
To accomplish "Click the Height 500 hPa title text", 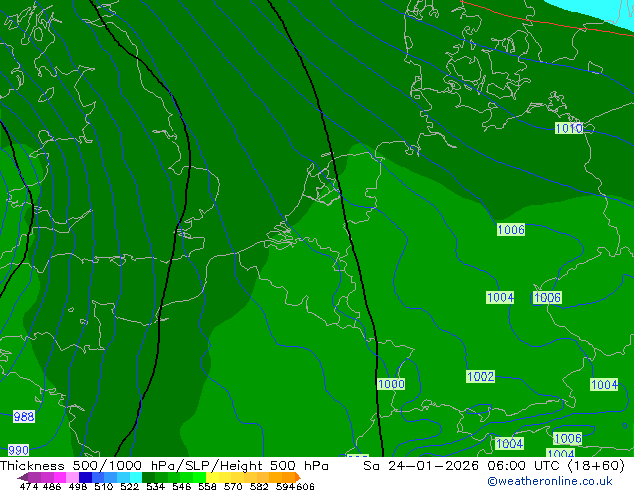I will 274,466.
